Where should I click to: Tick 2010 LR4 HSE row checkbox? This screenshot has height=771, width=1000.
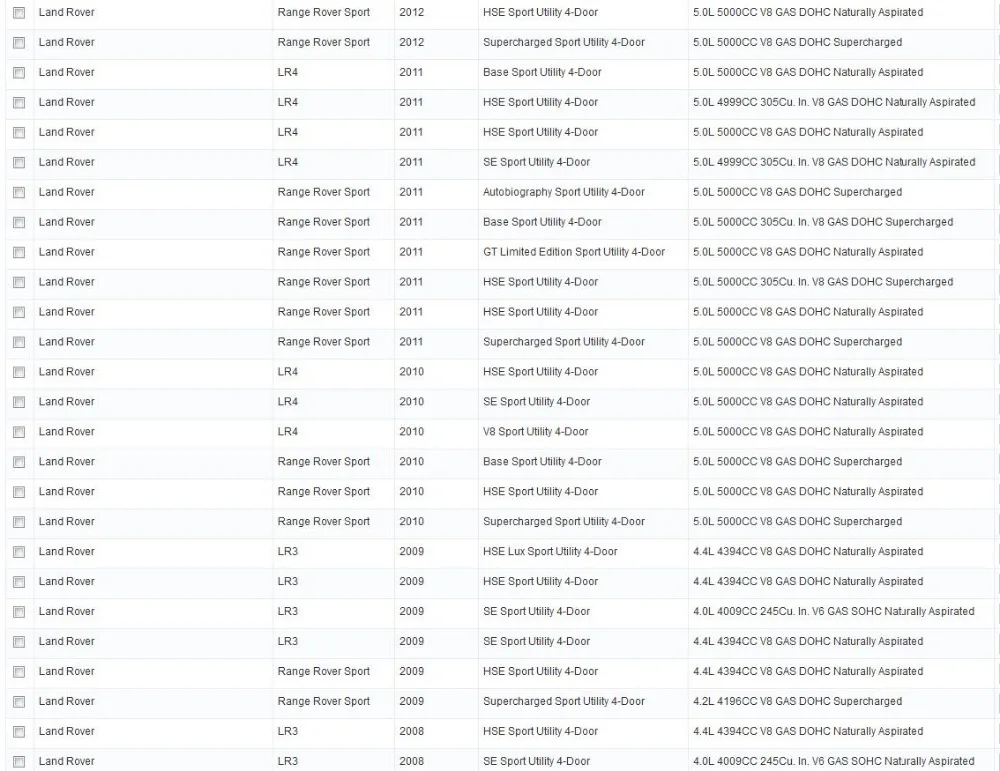click(x=19, y=372)
